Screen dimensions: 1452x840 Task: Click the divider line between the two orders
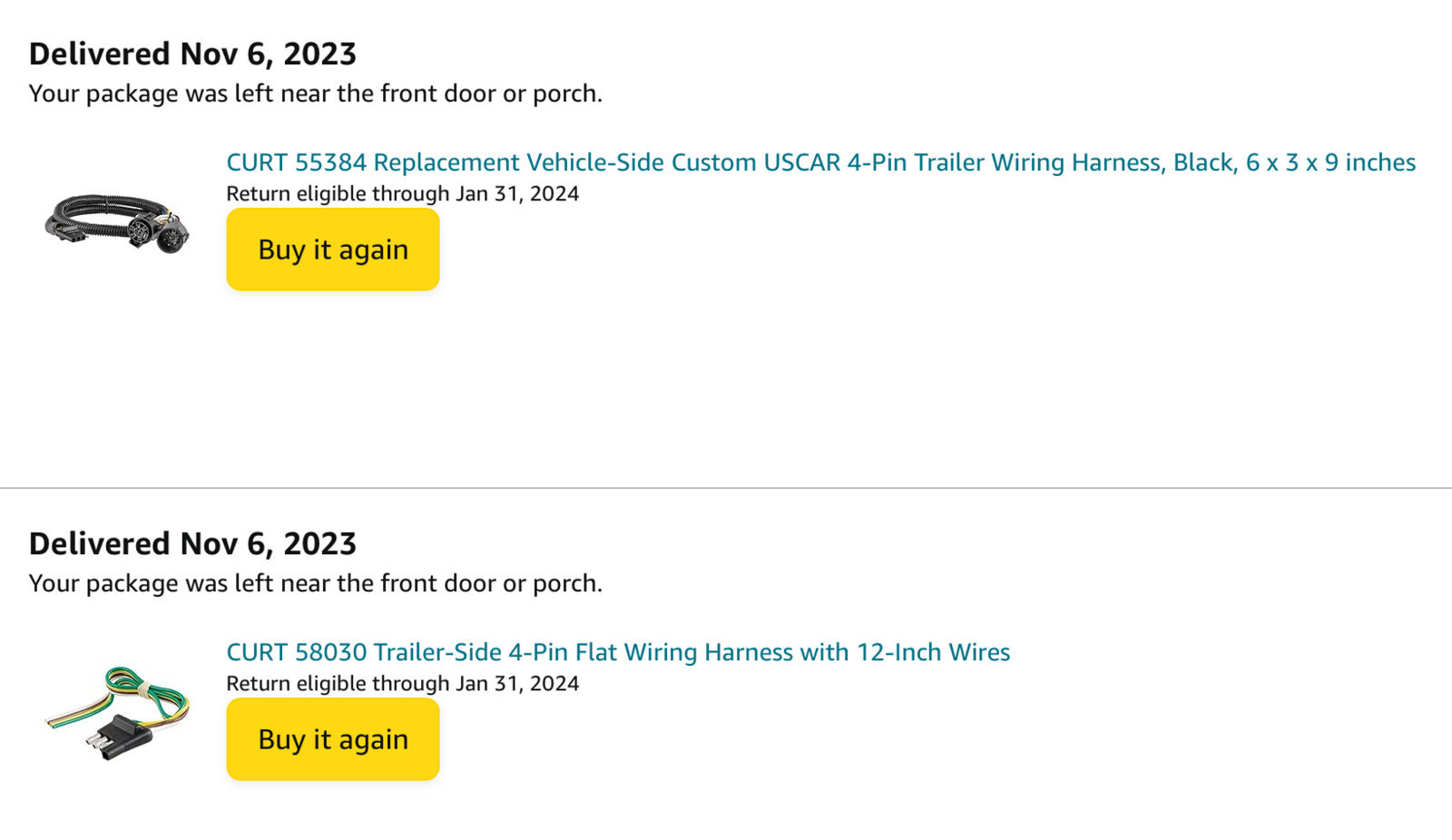pyautogui.click(x=726, y=488)
